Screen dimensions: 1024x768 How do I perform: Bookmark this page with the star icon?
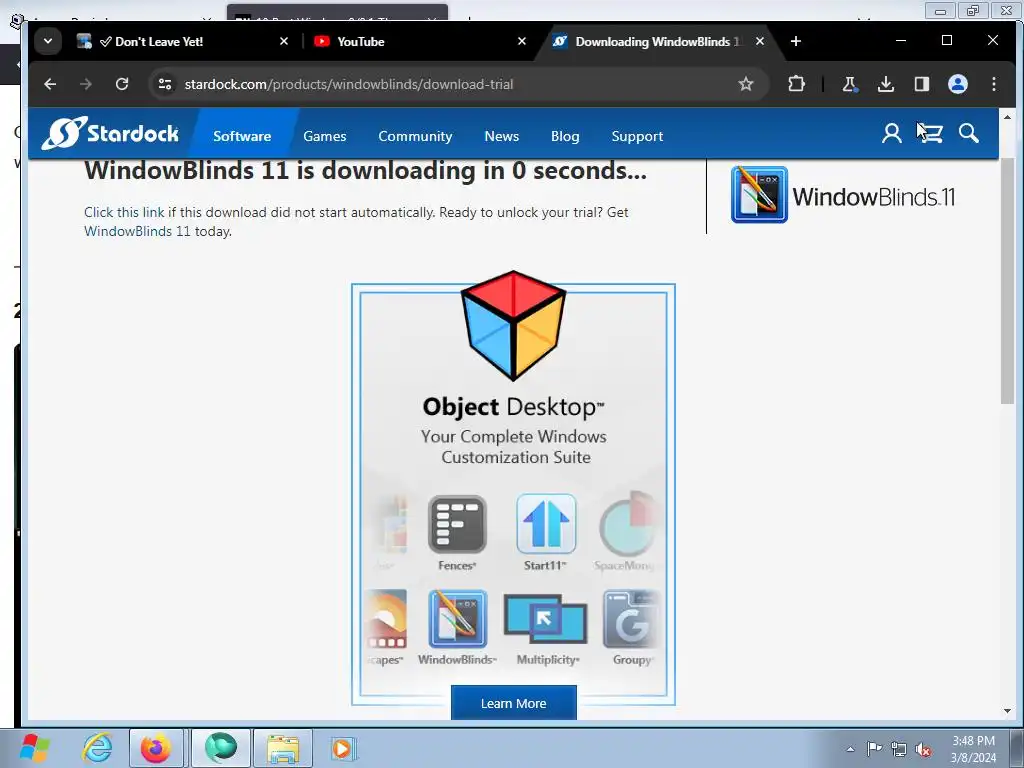point(746,84)
